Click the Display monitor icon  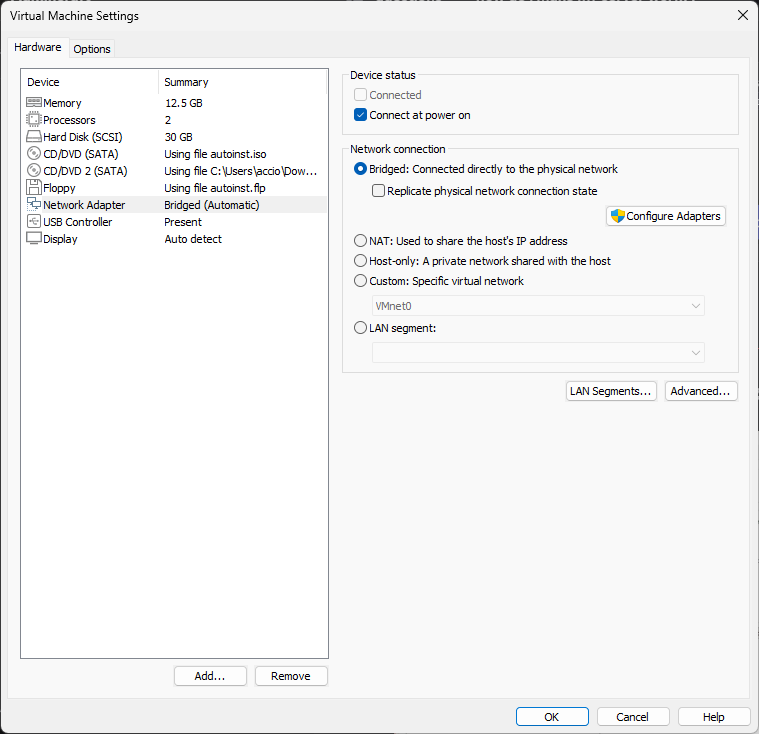(33, 238)
